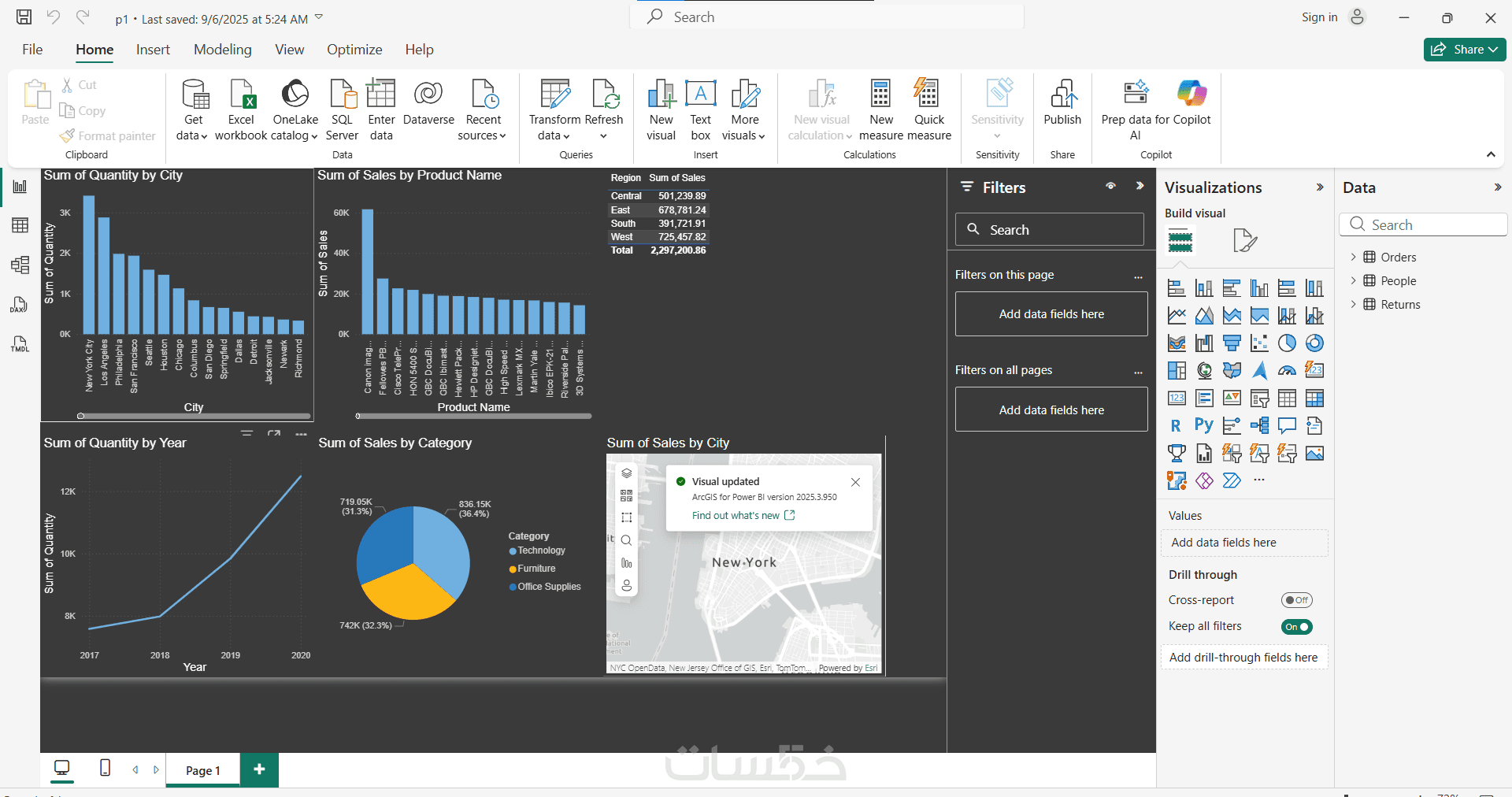Open the Modeling ribbon tab
1512x797 pixels.
(x=223, y=50)
